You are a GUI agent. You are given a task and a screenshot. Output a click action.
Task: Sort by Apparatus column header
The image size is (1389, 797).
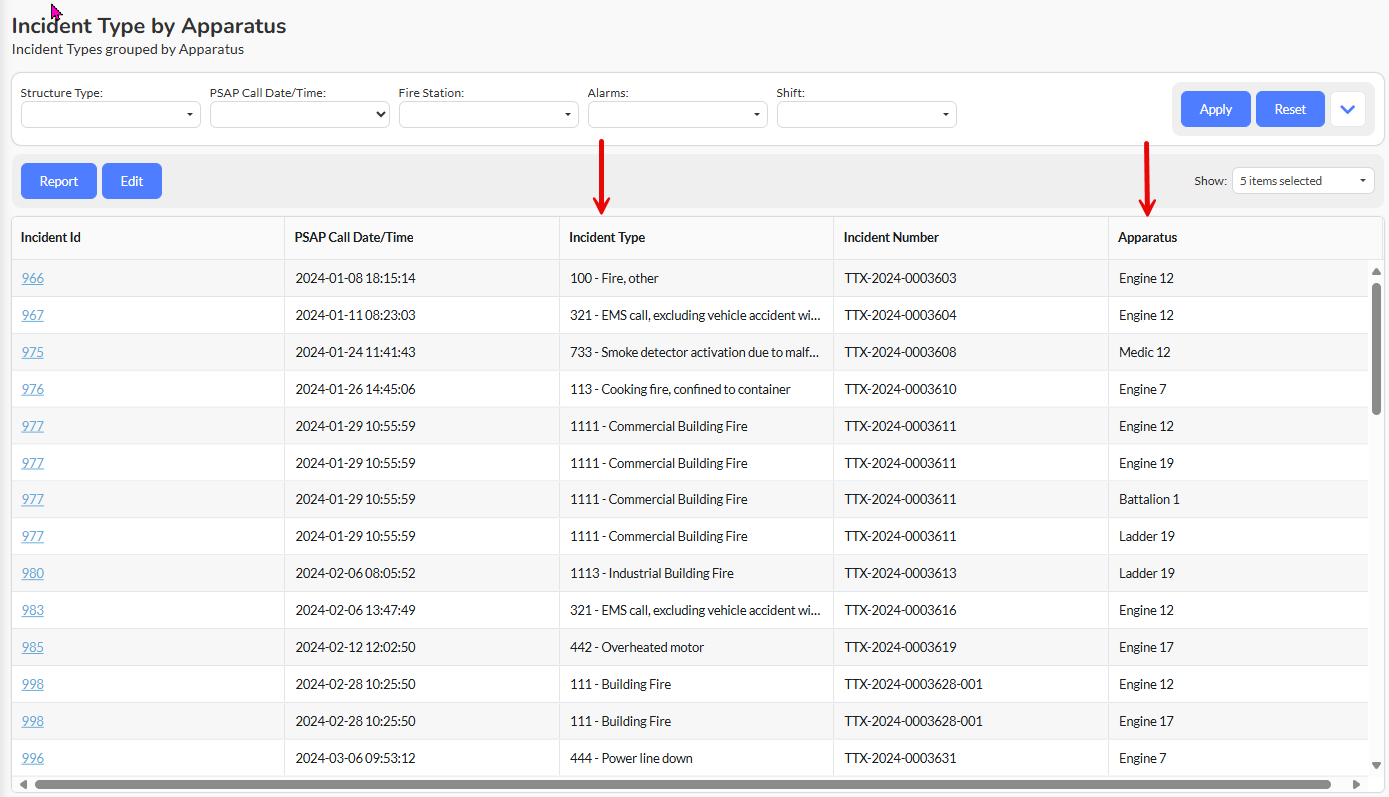coord(1148,238)
